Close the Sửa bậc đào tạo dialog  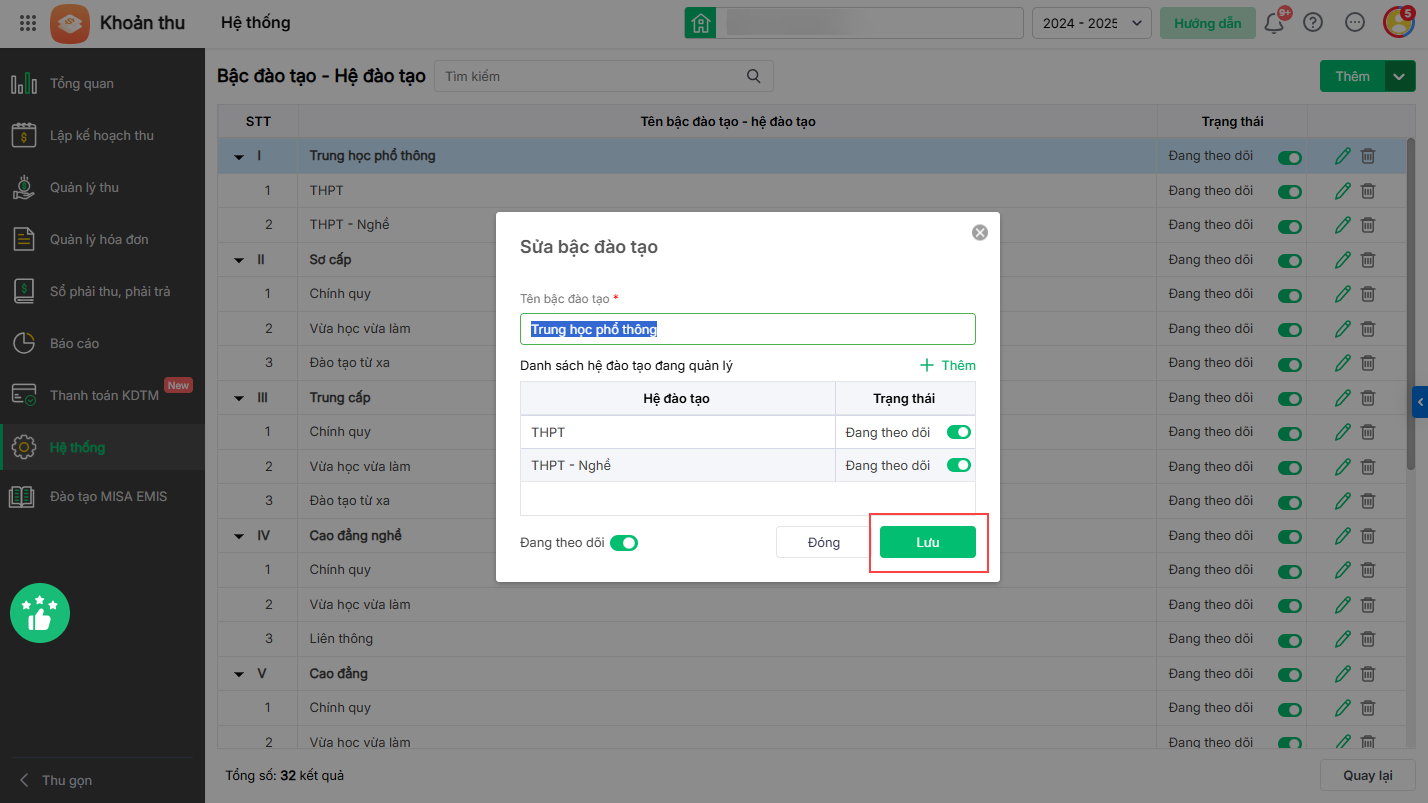[980, 232]
